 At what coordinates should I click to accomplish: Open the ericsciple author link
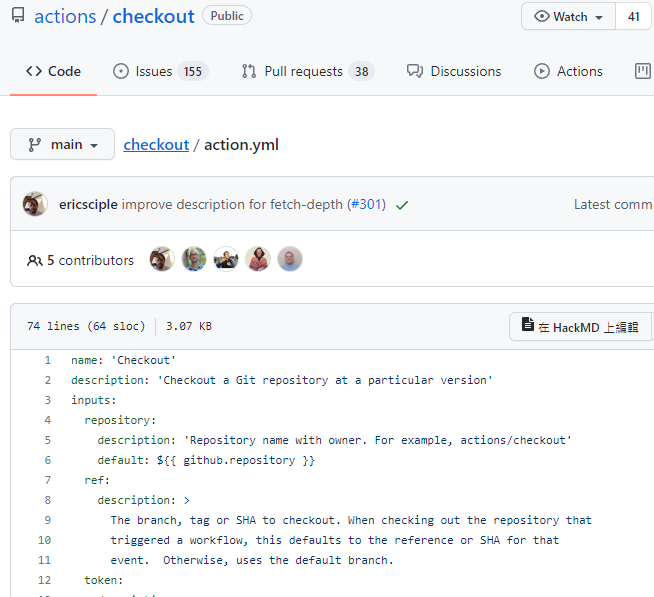pyautogui.click(x=88, y=204)
